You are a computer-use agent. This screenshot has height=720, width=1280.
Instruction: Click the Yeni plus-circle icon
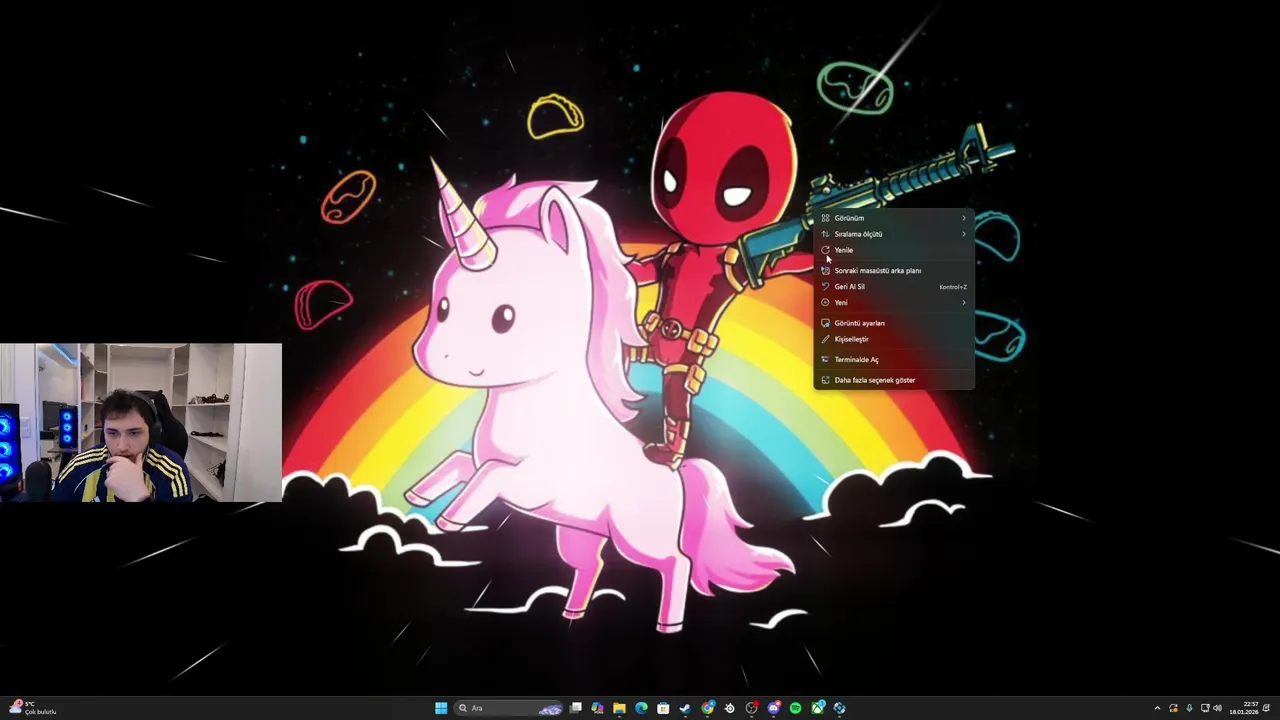(x=825, y=303)
